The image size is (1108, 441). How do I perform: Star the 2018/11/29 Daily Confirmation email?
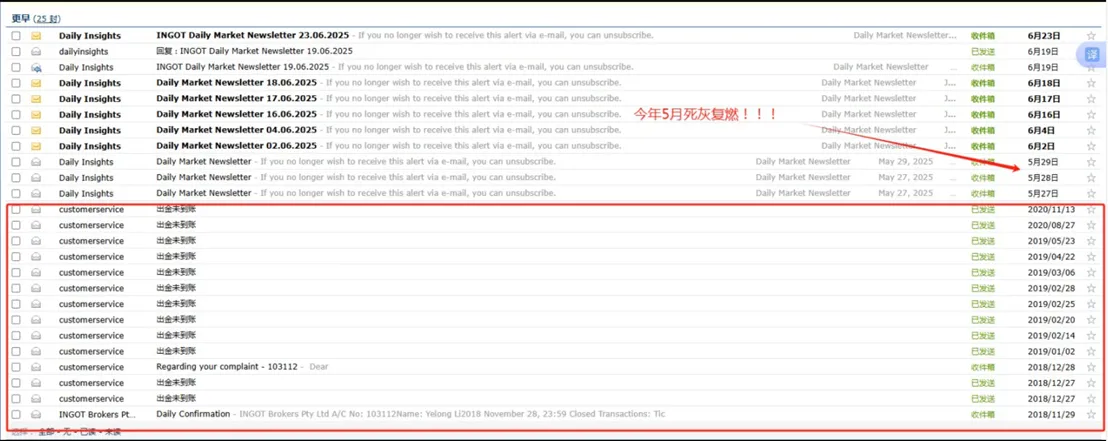tap(1091, 414)
